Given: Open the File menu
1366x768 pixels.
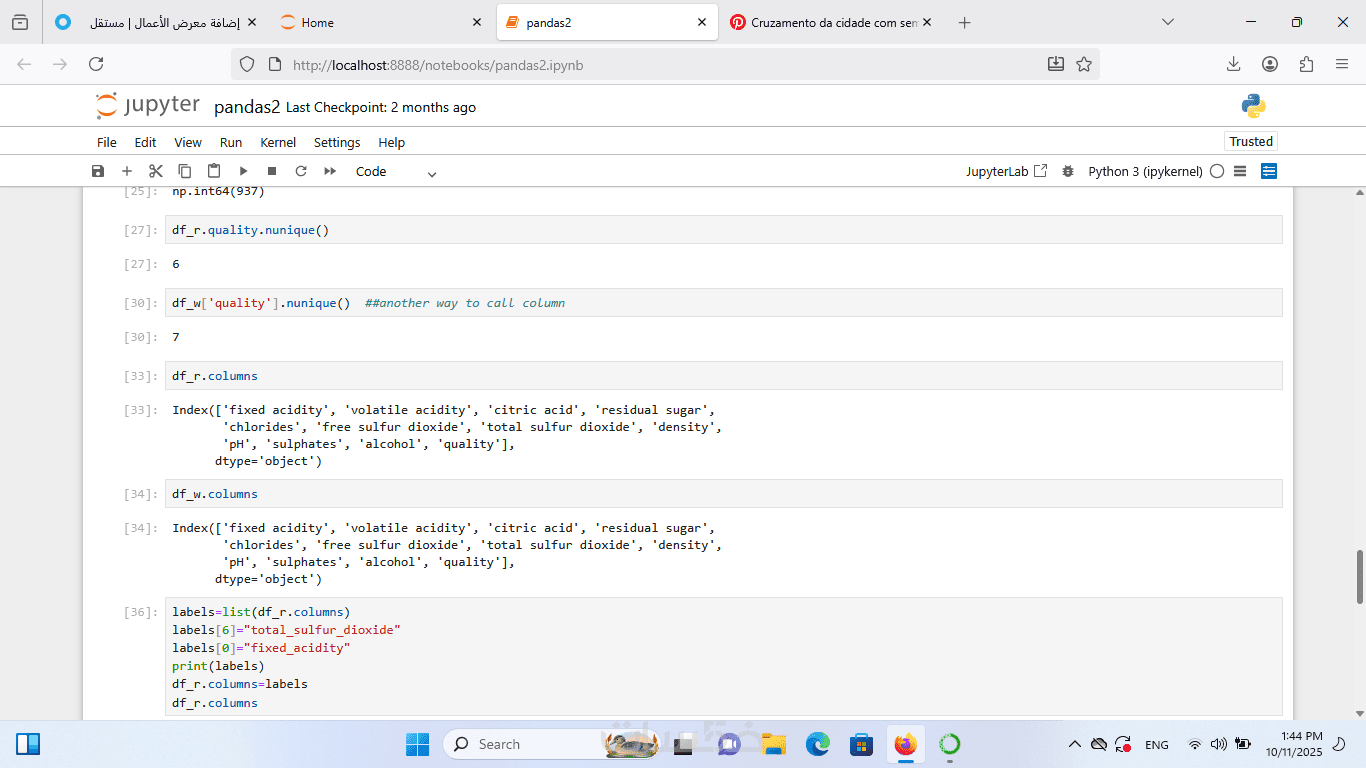Looking at the screenshot, I should click(107, 142).
